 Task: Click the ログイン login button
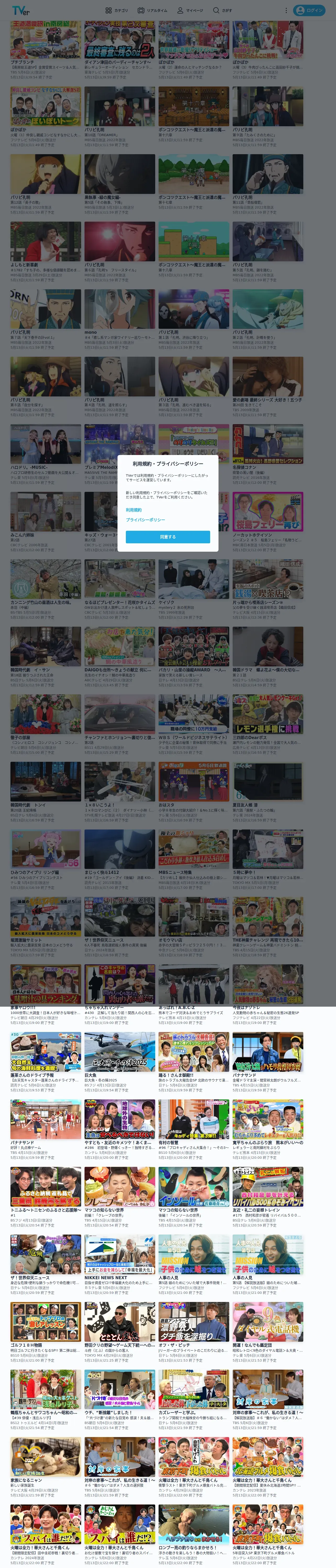point(309,10)
